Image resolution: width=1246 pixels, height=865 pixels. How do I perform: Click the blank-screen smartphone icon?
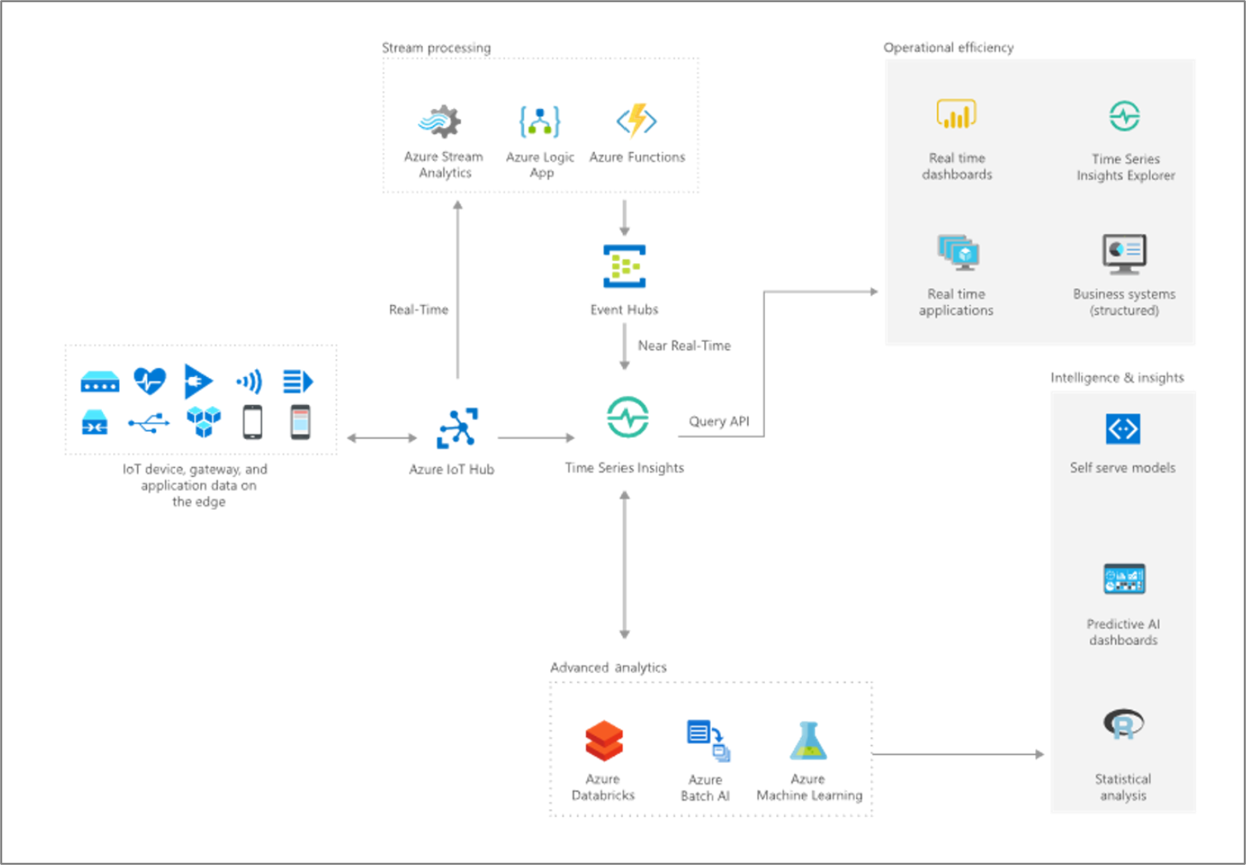click(252, 422)
